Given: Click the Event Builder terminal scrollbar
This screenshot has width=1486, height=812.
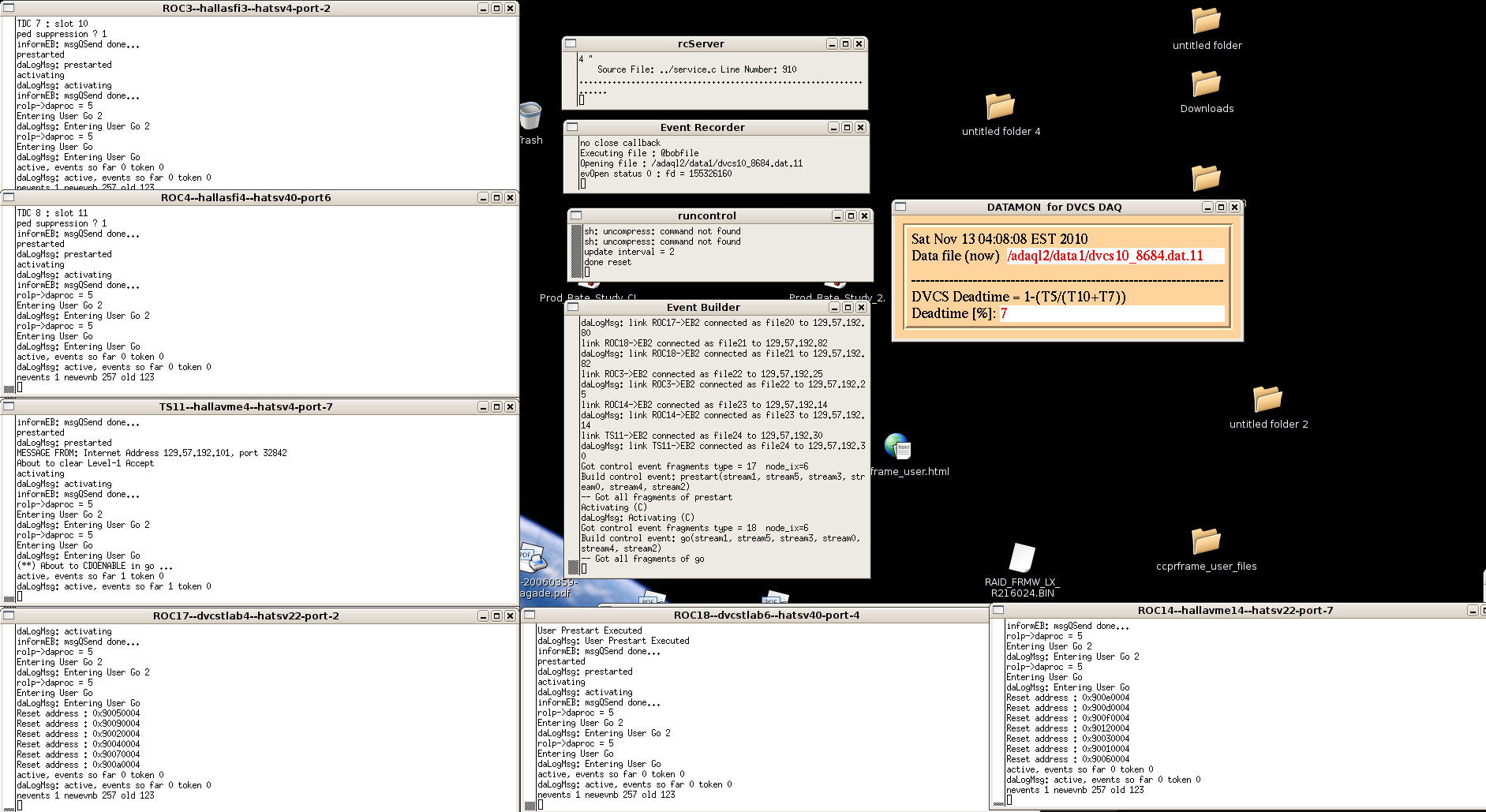Looking at the screenshot, I should click(573, 445).
